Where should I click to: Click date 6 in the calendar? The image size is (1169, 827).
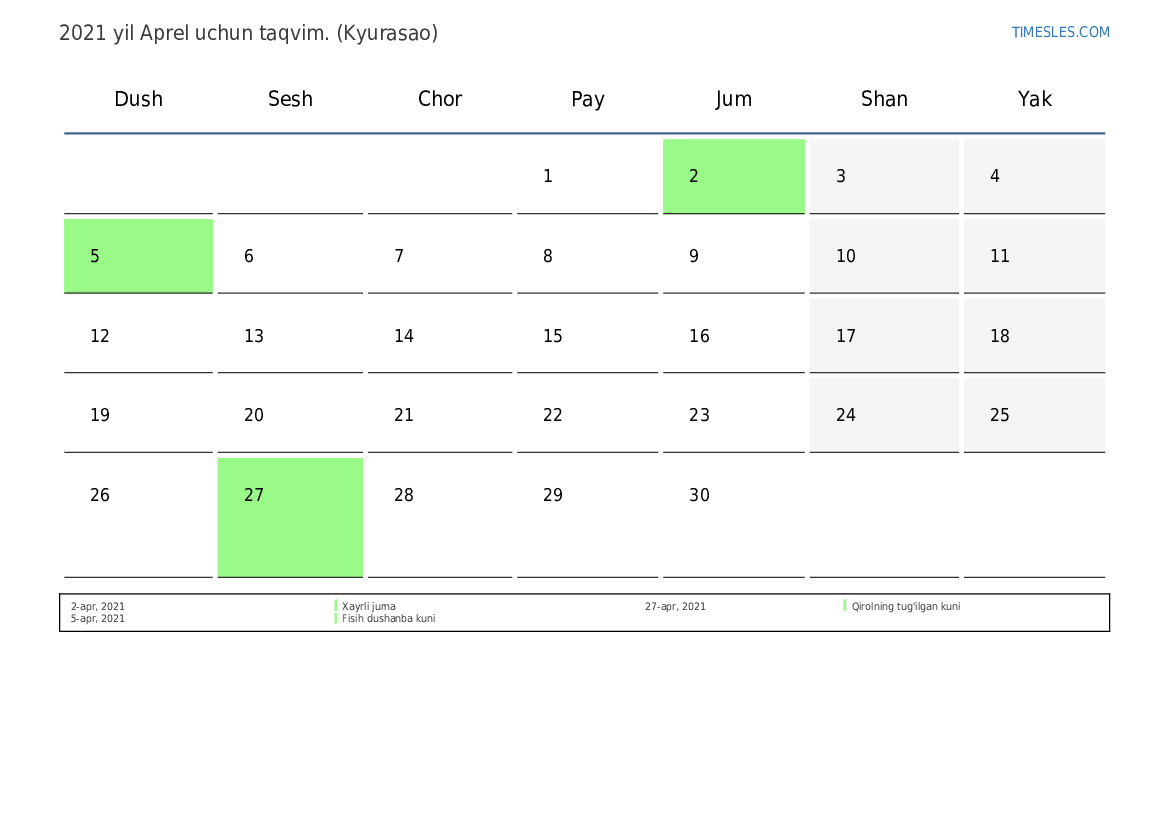coord(290,256)
